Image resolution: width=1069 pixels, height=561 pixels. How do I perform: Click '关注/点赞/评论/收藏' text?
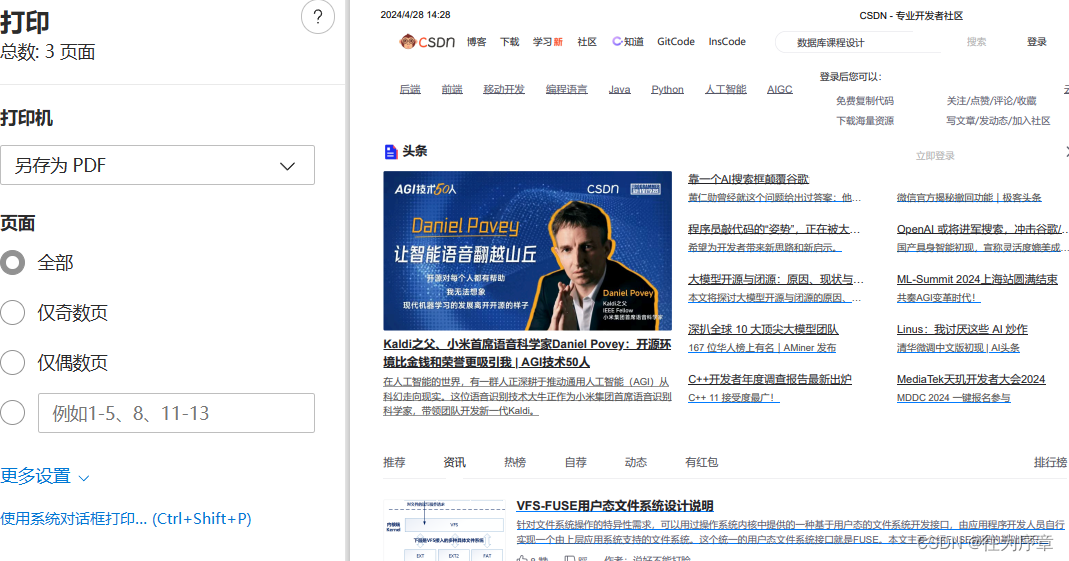[x=991, y=101]
